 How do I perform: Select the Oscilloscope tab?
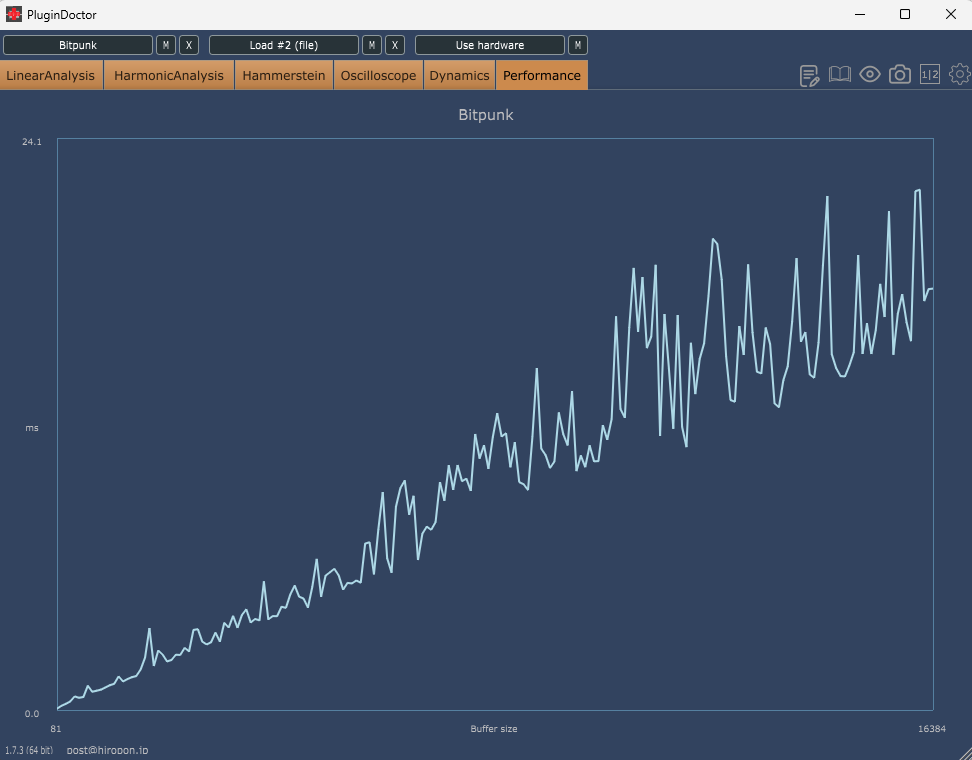[378, 75]
